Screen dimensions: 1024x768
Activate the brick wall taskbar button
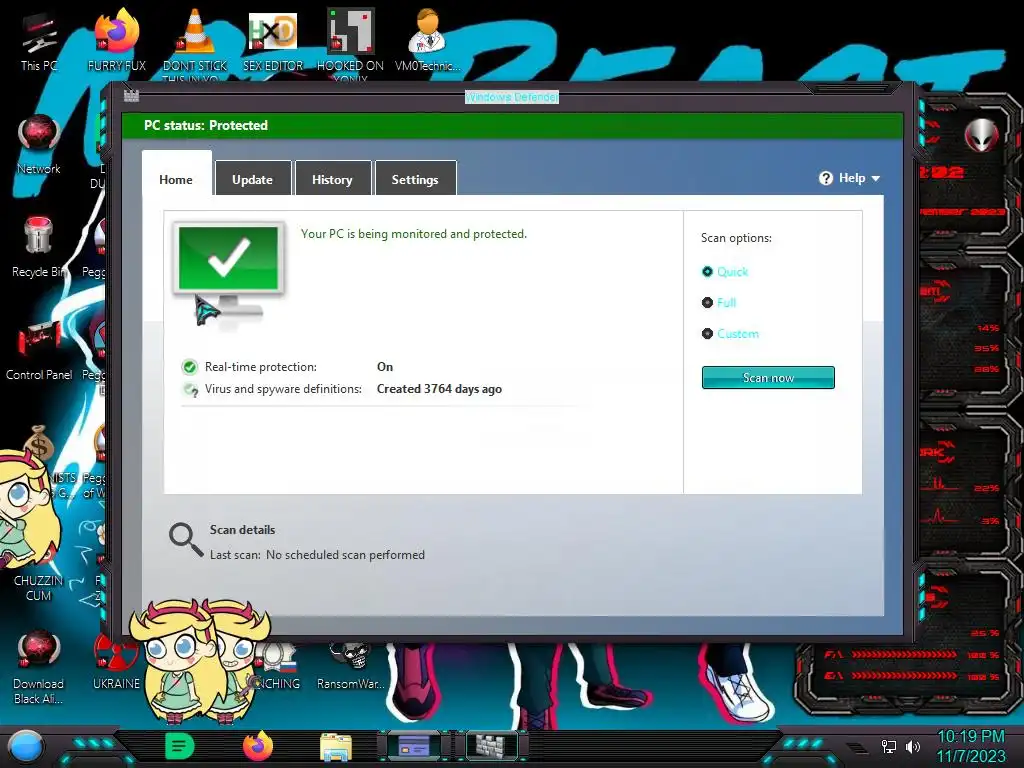point(490,745)
